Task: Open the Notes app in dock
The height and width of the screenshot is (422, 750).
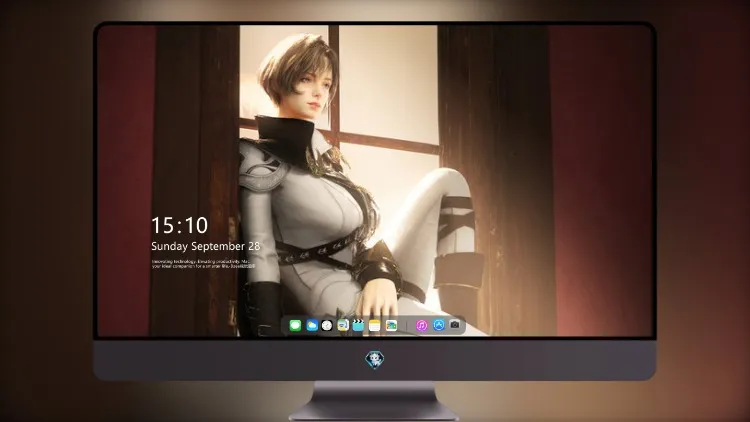Action: pos(375,326)
